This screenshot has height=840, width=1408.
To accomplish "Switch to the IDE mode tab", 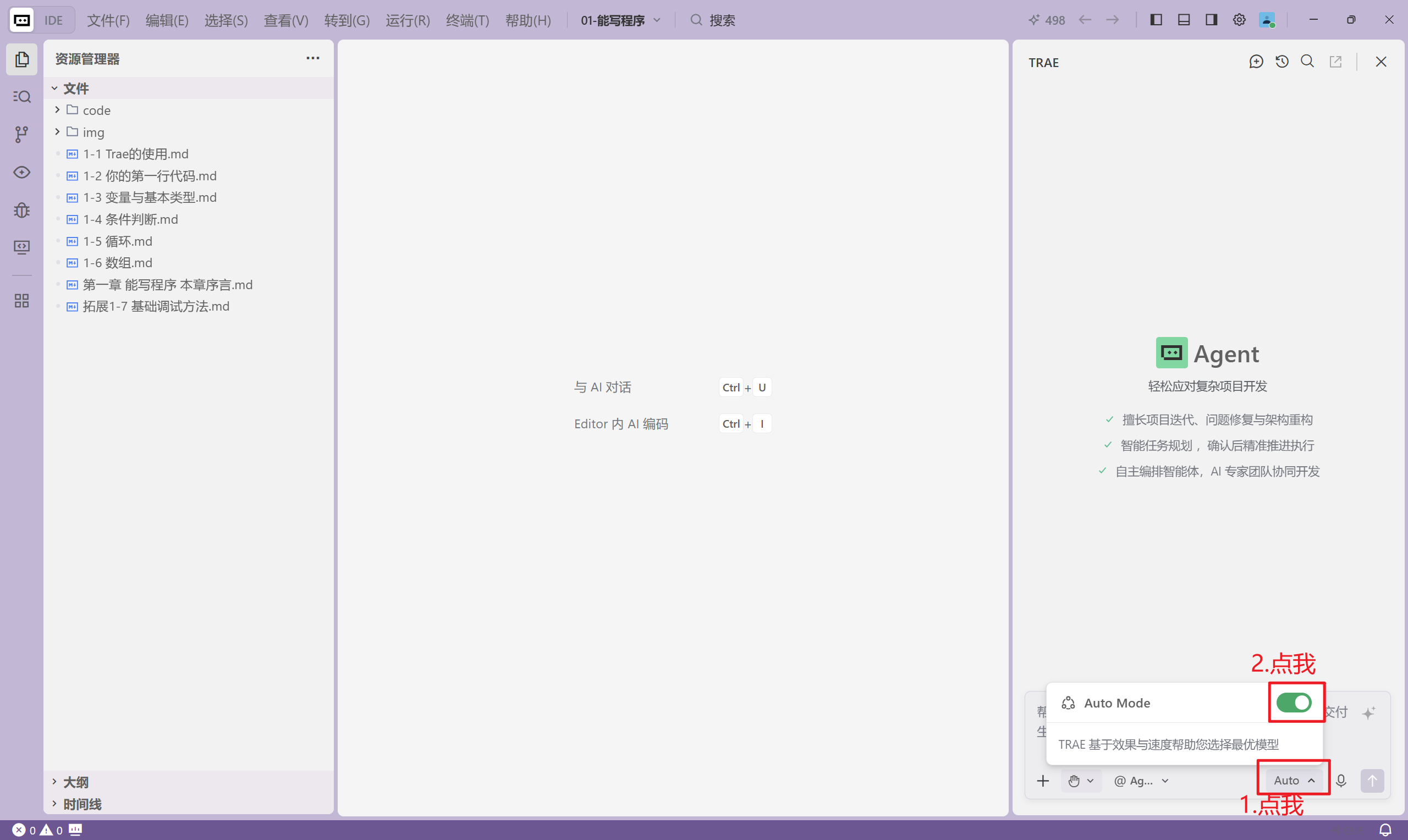I will 54,20.
